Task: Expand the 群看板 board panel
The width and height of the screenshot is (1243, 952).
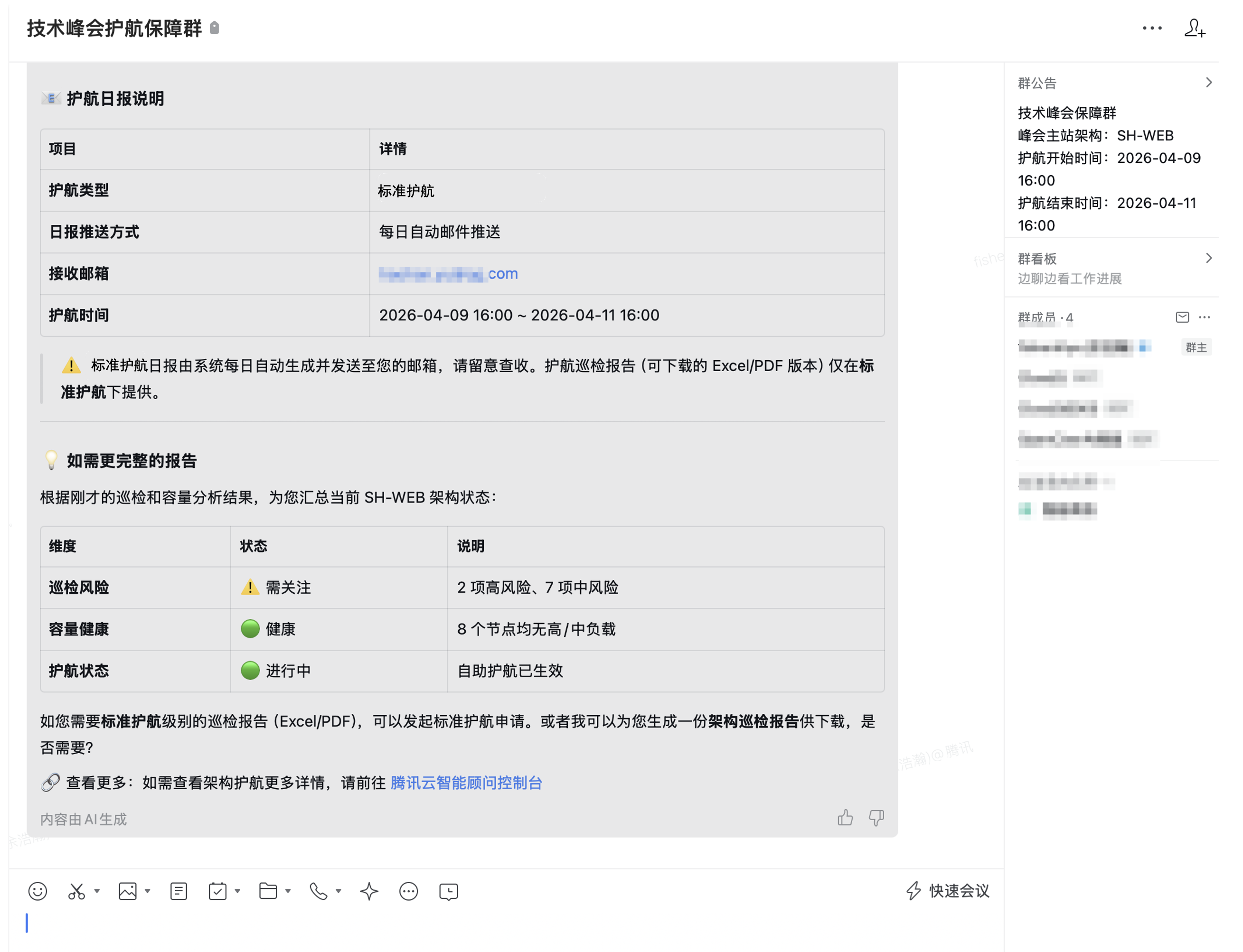Action: click(1209, 258)
